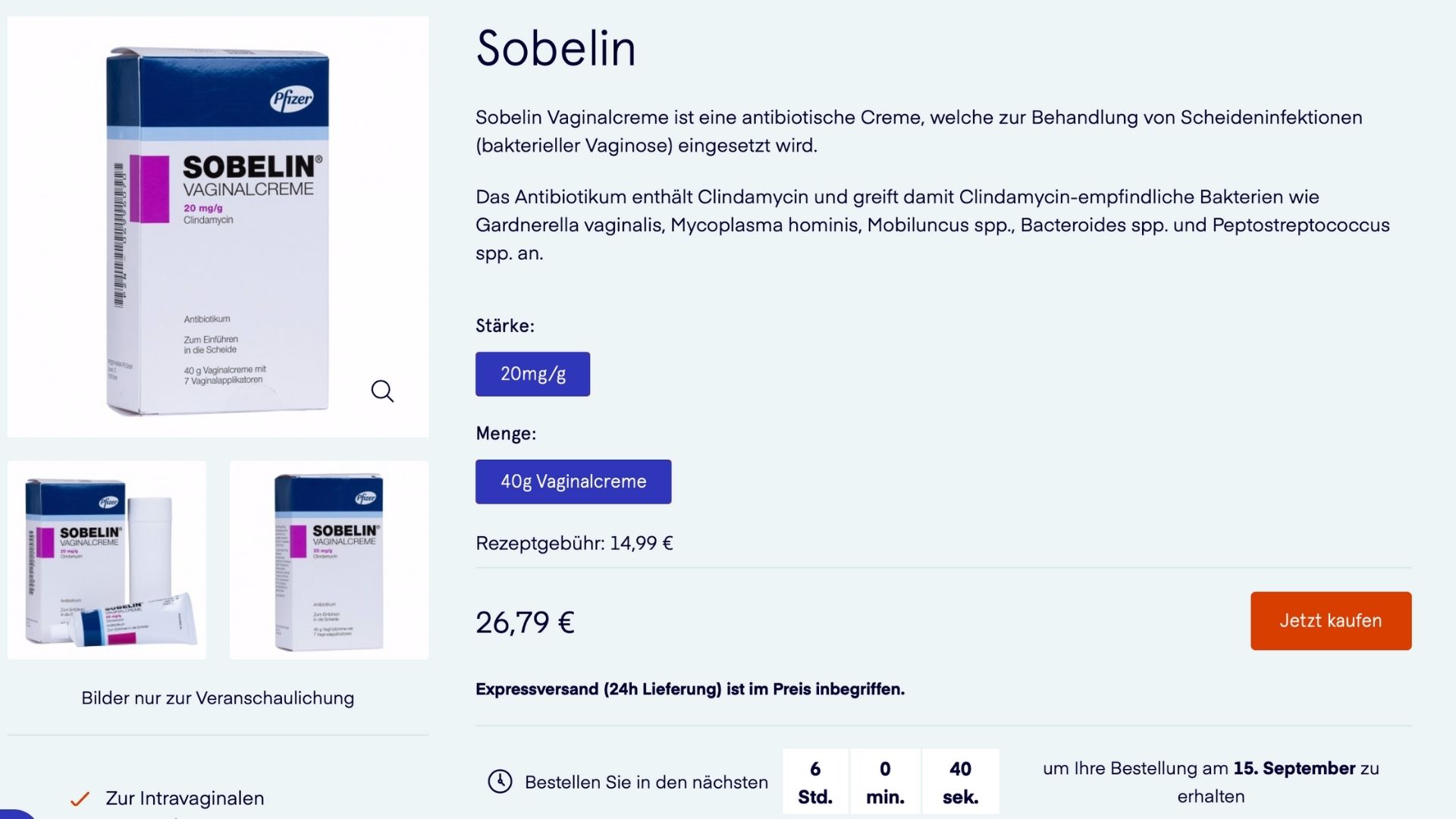Click the 26,79 € price
The width and height of the screenshot is (1456, 819).
tap(525, 623)
